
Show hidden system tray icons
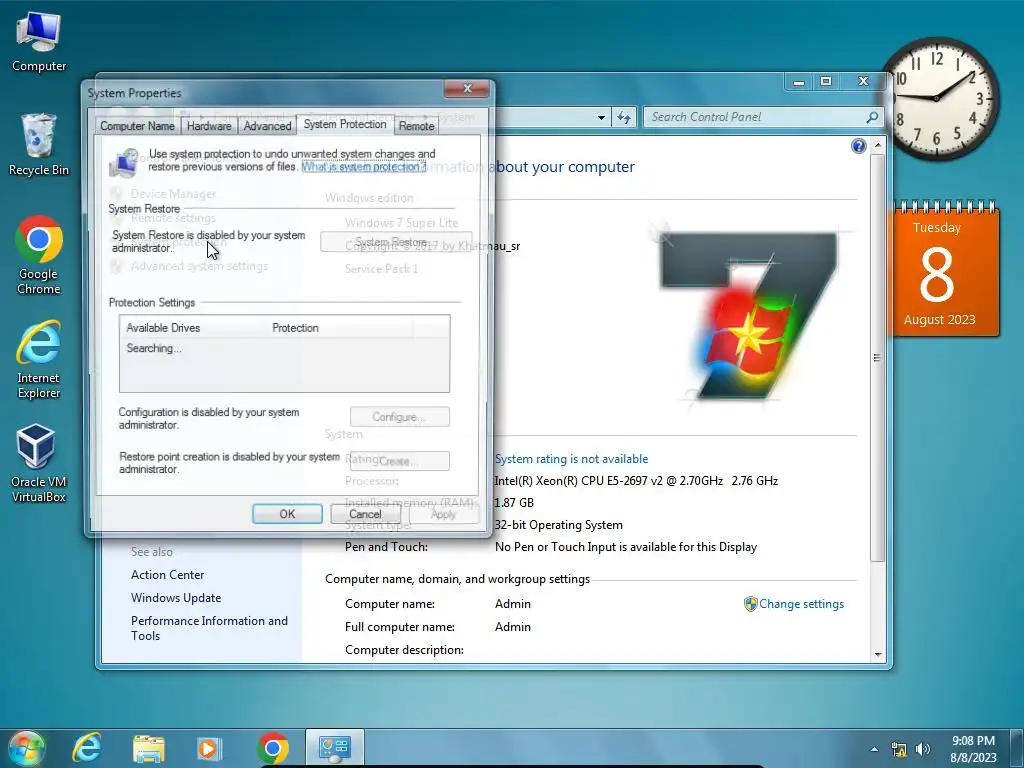coord(874,749)
